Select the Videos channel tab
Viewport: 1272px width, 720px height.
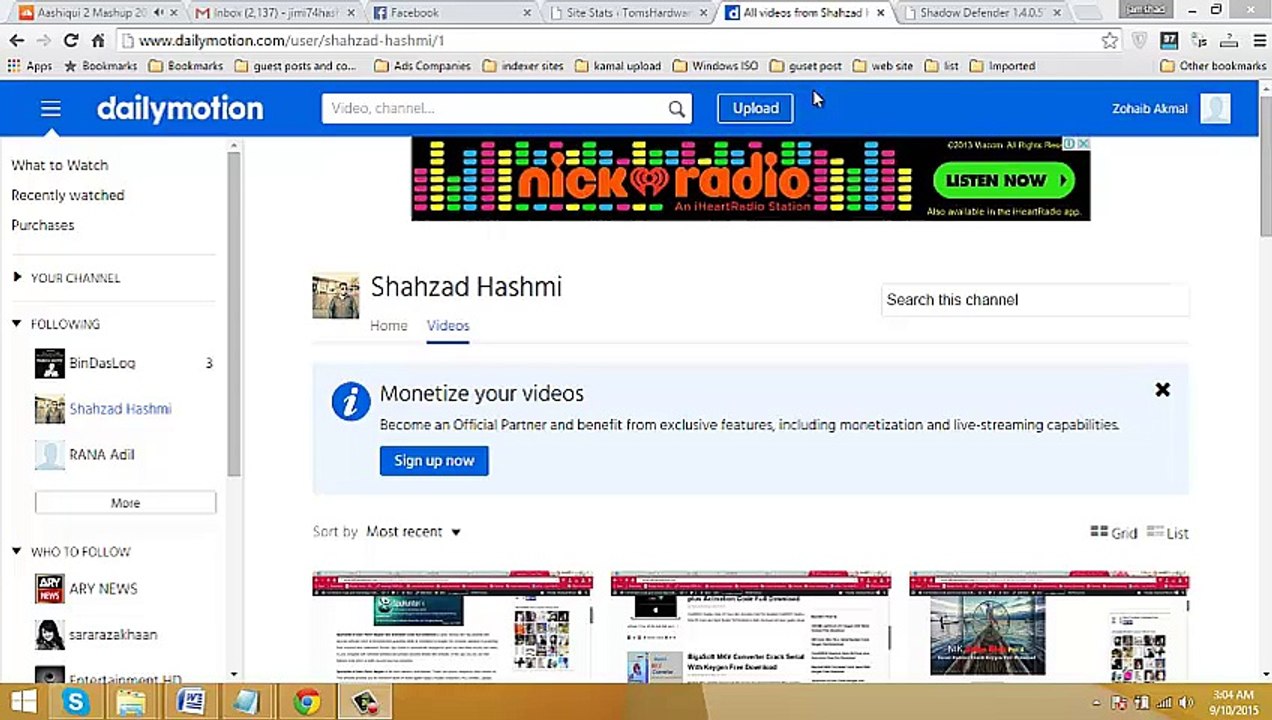click(x=448, y=325)
